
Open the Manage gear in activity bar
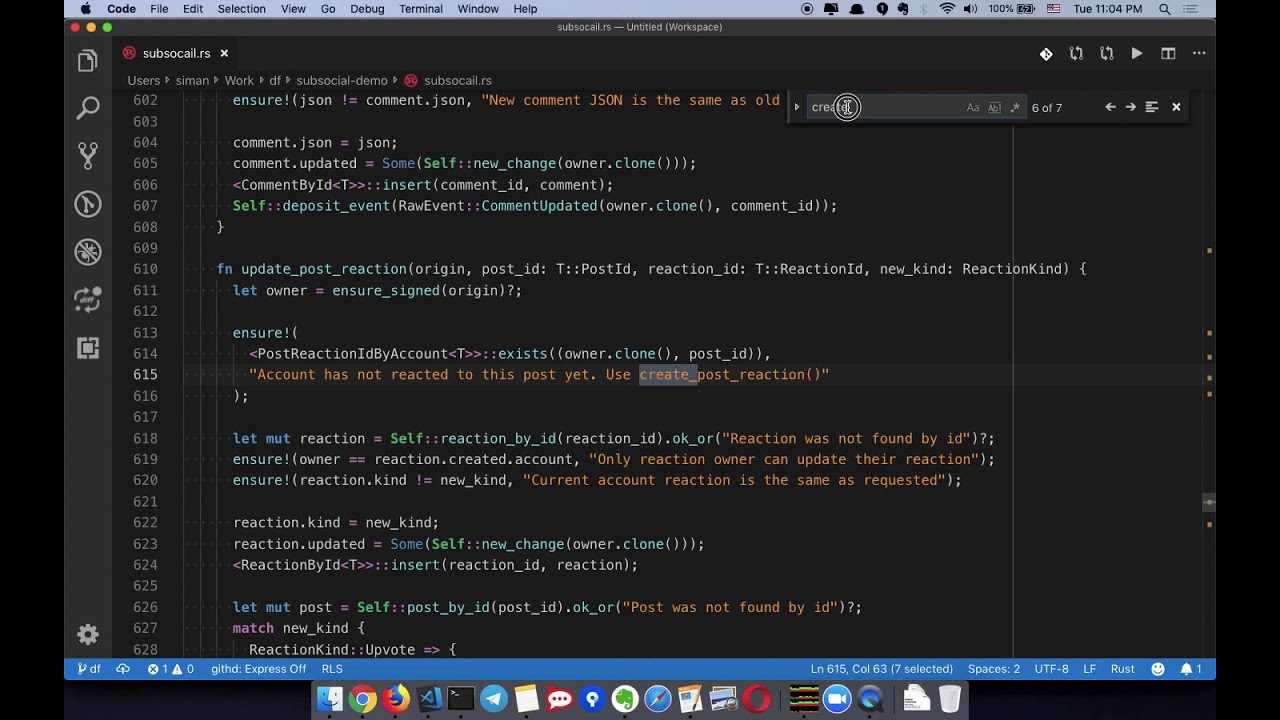(88, 634)
